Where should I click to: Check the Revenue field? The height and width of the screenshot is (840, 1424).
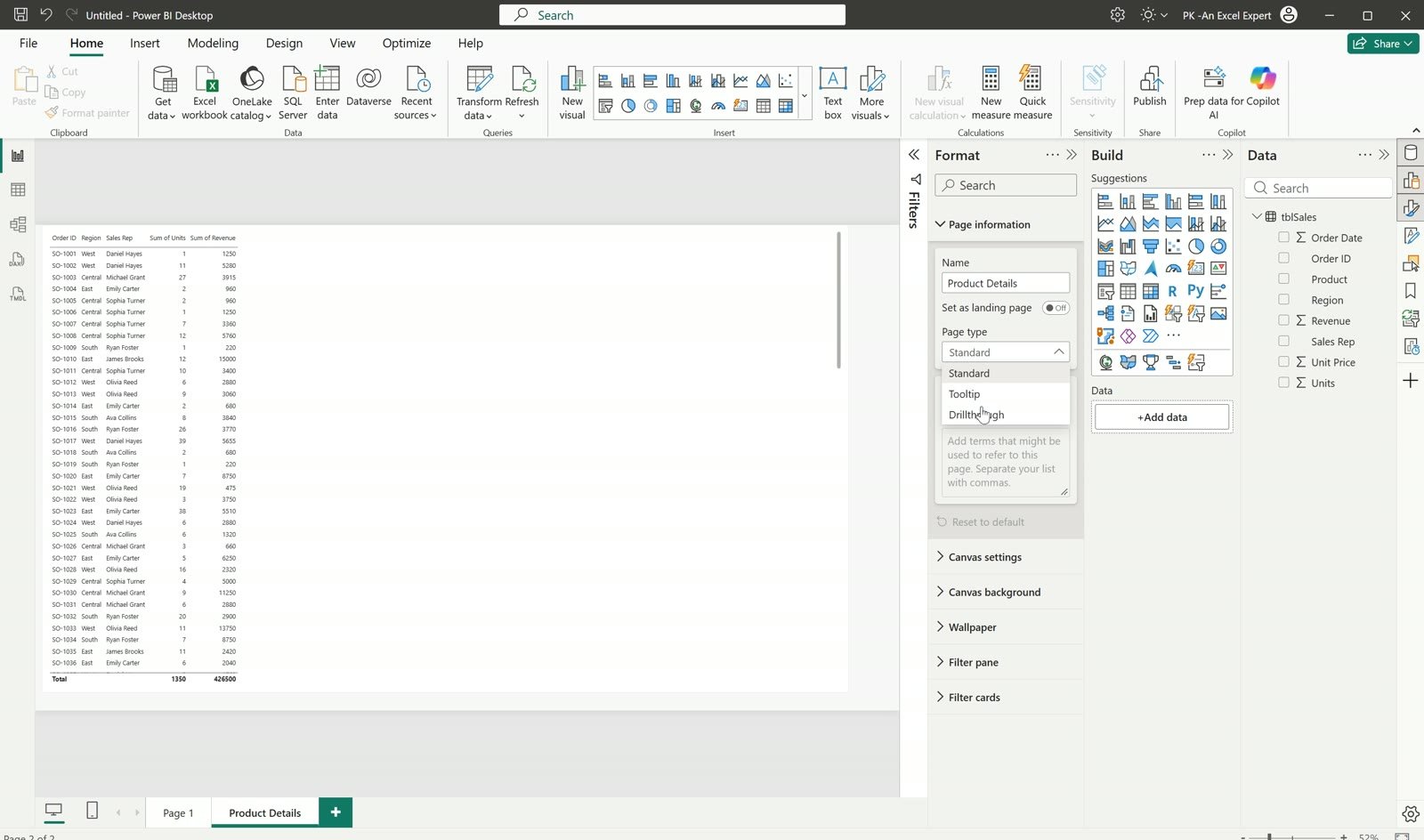1283,320
